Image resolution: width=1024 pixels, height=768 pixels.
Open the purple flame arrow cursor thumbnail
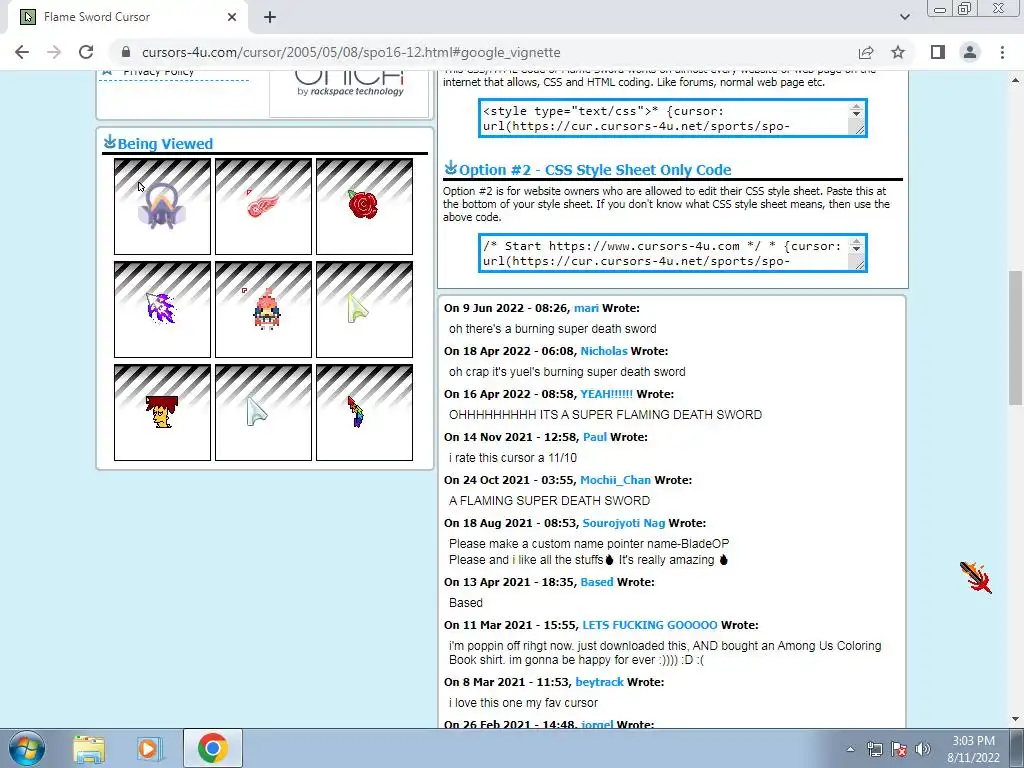point(163,310)
